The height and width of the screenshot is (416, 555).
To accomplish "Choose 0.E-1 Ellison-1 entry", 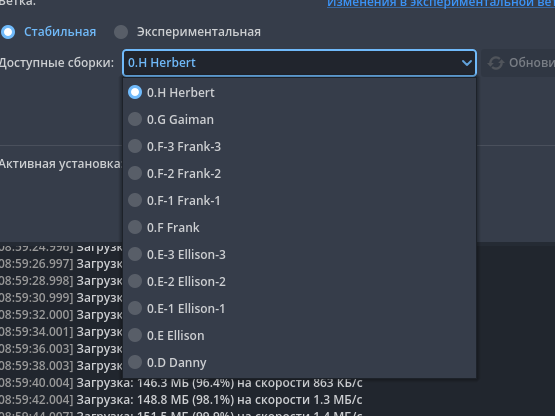I will coord(299,308).
